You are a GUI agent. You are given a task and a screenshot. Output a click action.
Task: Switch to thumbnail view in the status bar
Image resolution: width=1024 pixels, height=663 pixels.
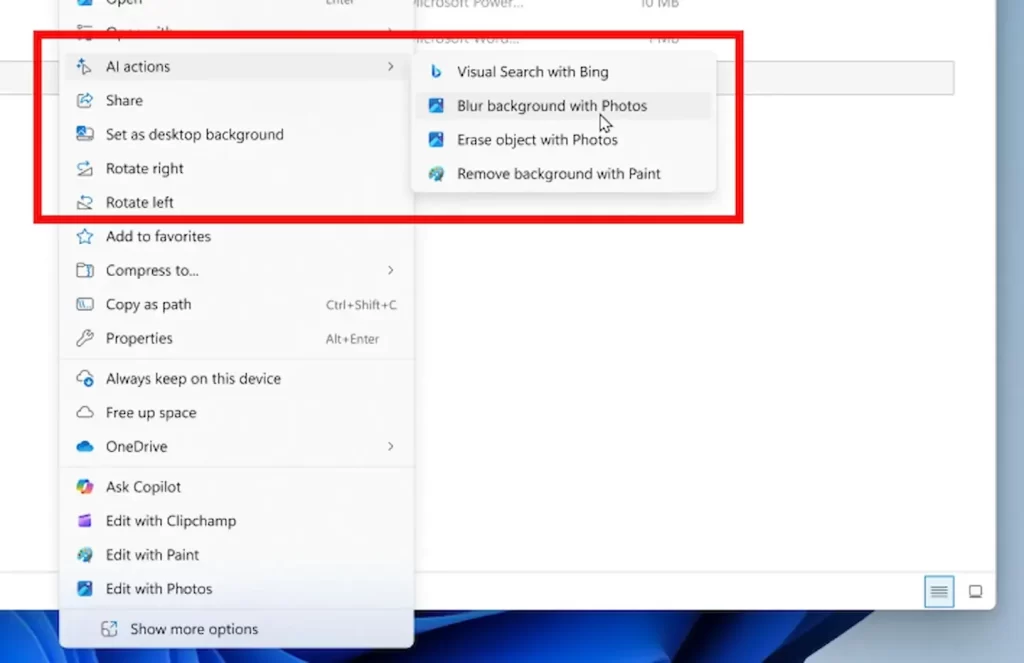coord(975,591)
